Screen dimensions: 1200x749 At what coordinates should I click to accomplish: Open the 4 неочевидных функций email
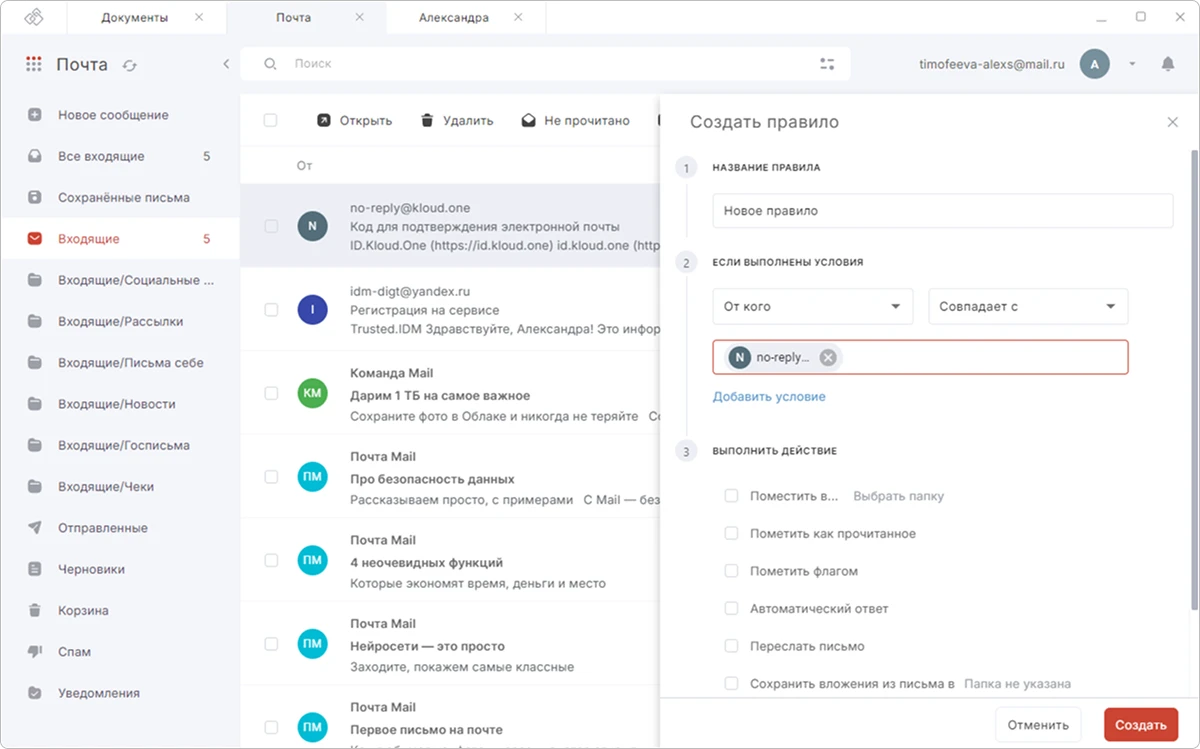(450, 560)
